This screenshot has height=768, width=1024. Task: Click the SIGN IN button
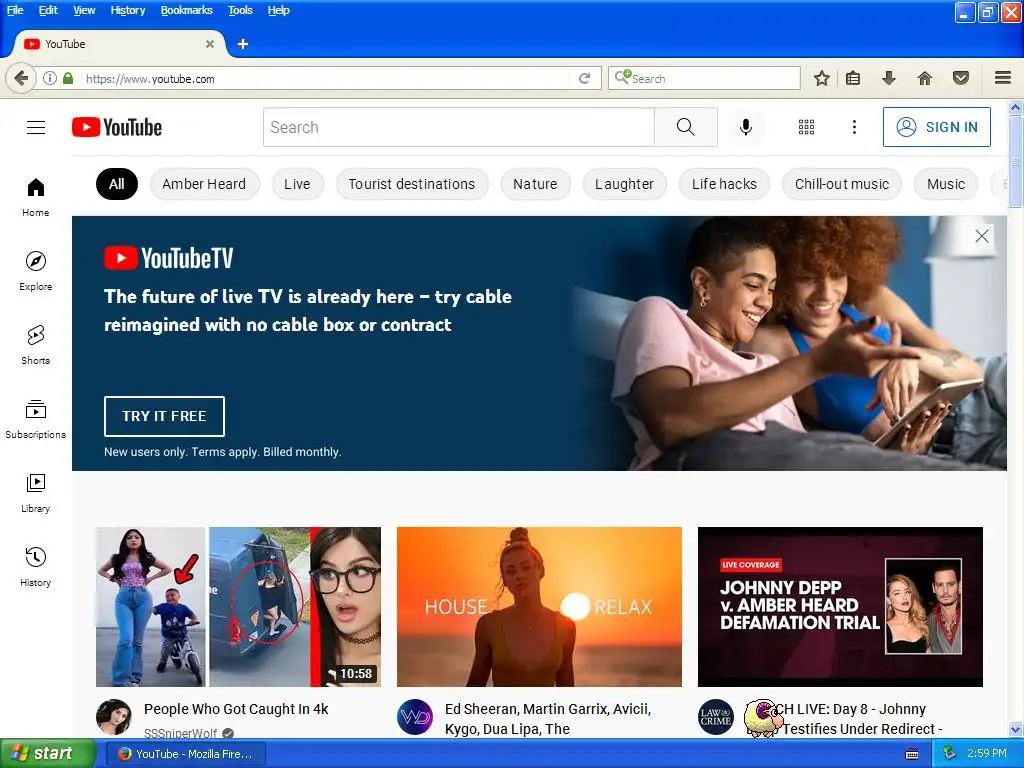pos(936,127)
